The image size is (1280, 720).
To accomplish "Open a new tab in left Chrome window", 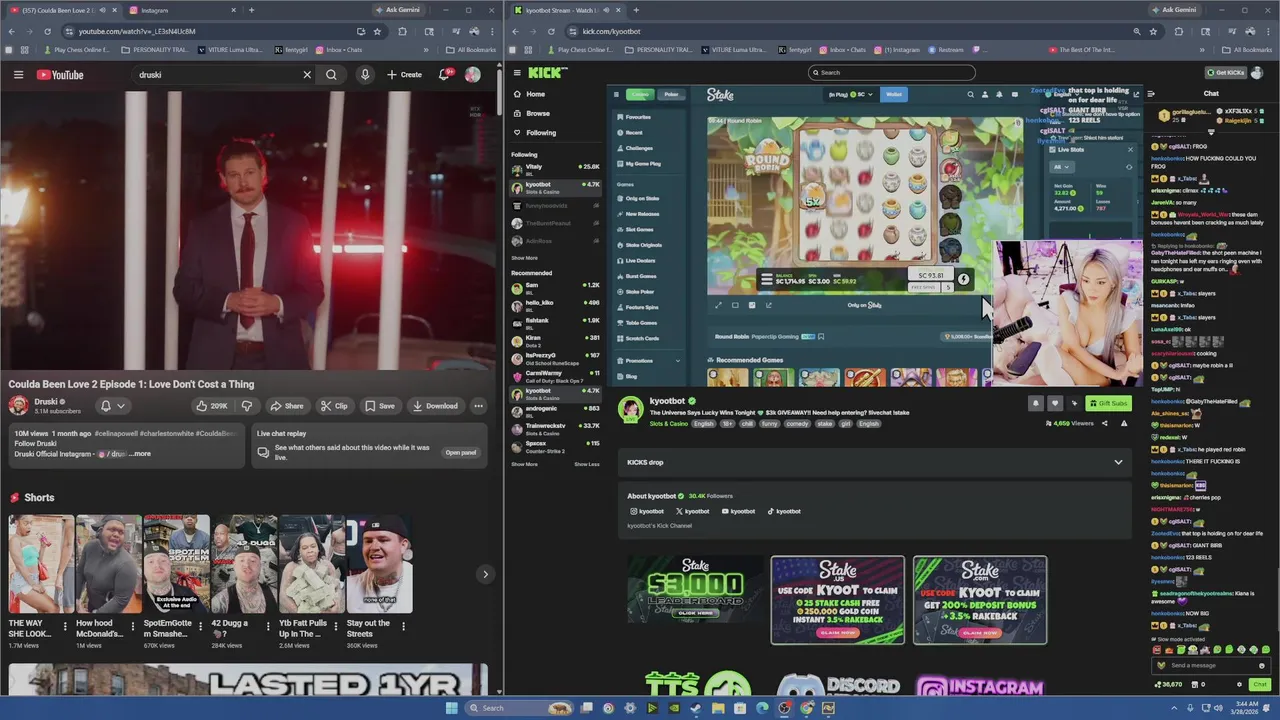I will (x=251, y=10).
